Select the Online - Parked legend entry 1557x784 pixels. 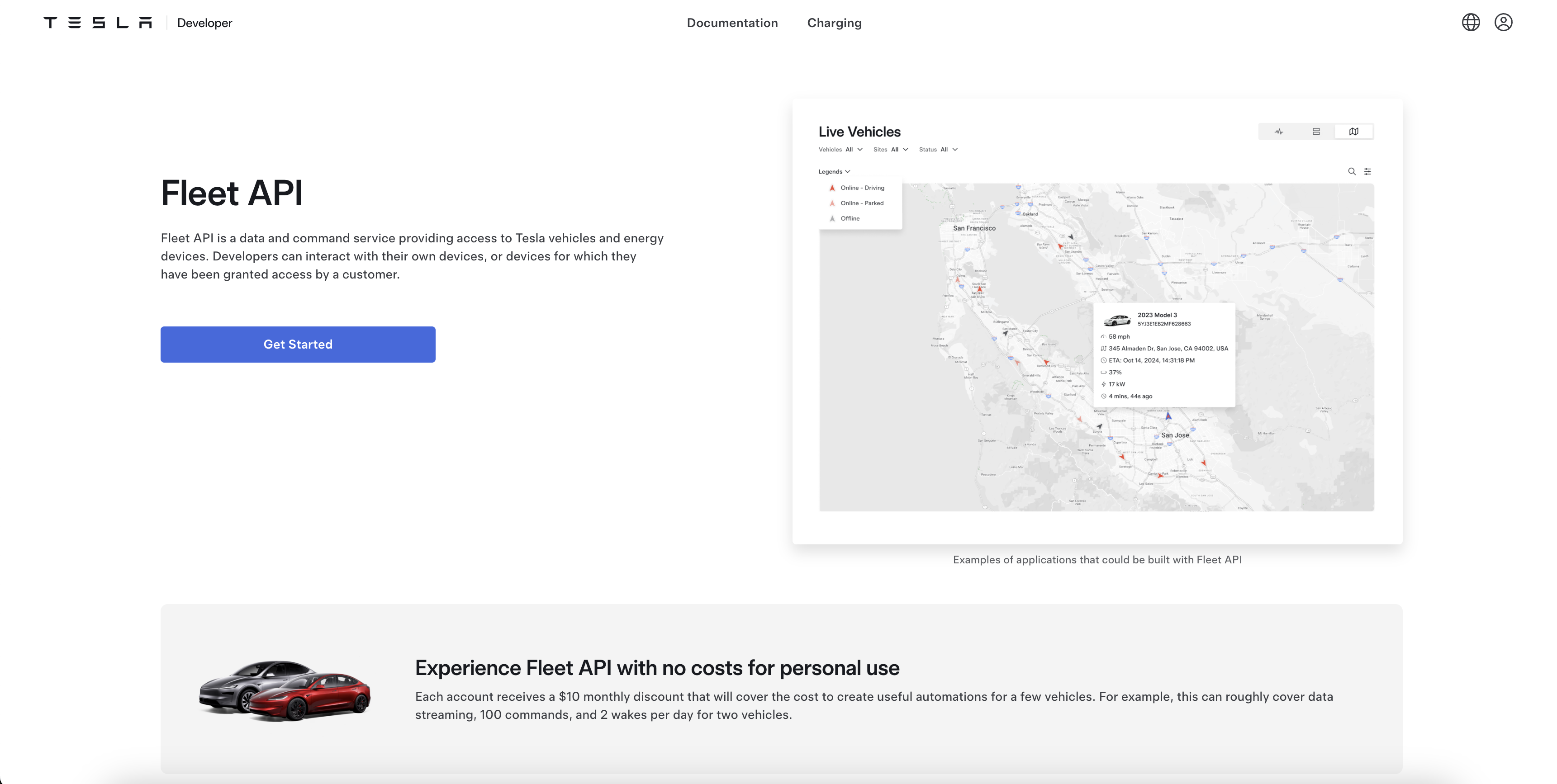click(857, 203)
